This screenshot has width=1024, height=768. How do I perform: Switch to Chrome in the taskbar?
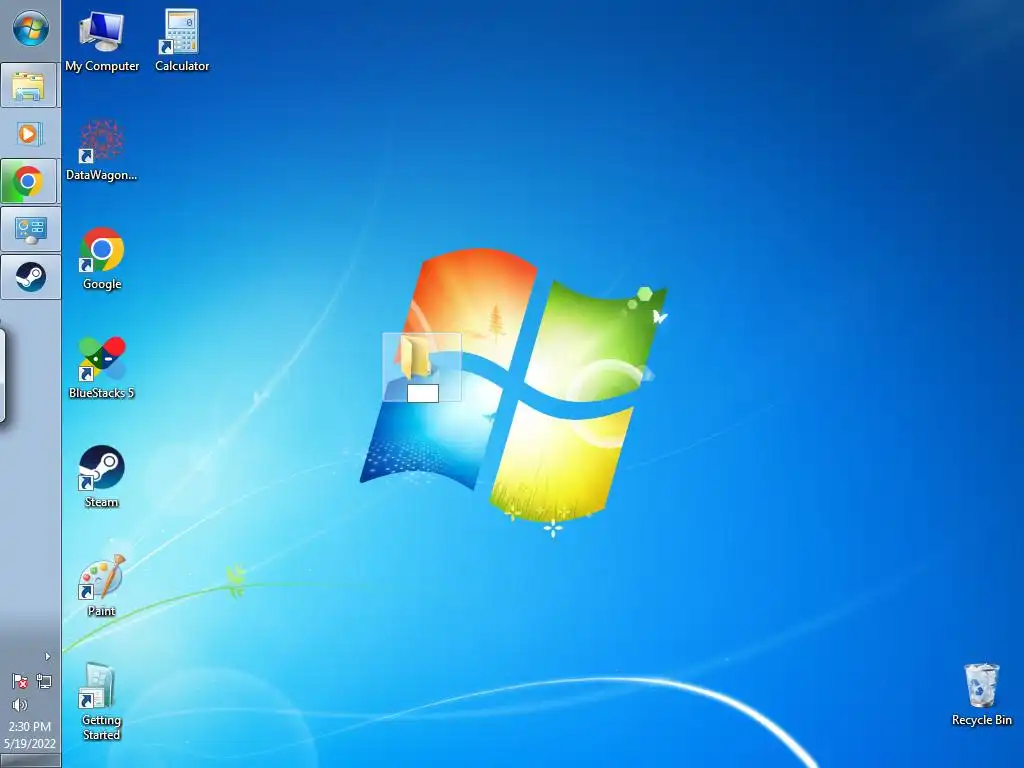(30, 181)
